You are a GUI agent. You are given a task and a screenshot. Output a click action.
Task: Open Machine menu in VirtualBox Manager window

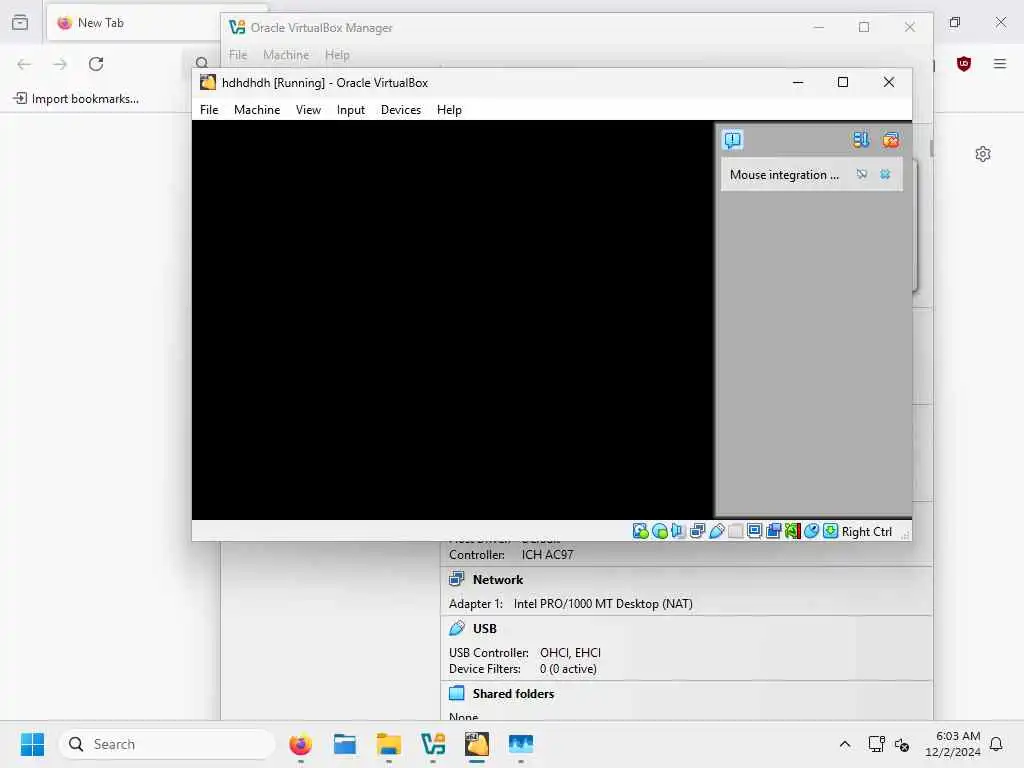[x=286, y=55]
